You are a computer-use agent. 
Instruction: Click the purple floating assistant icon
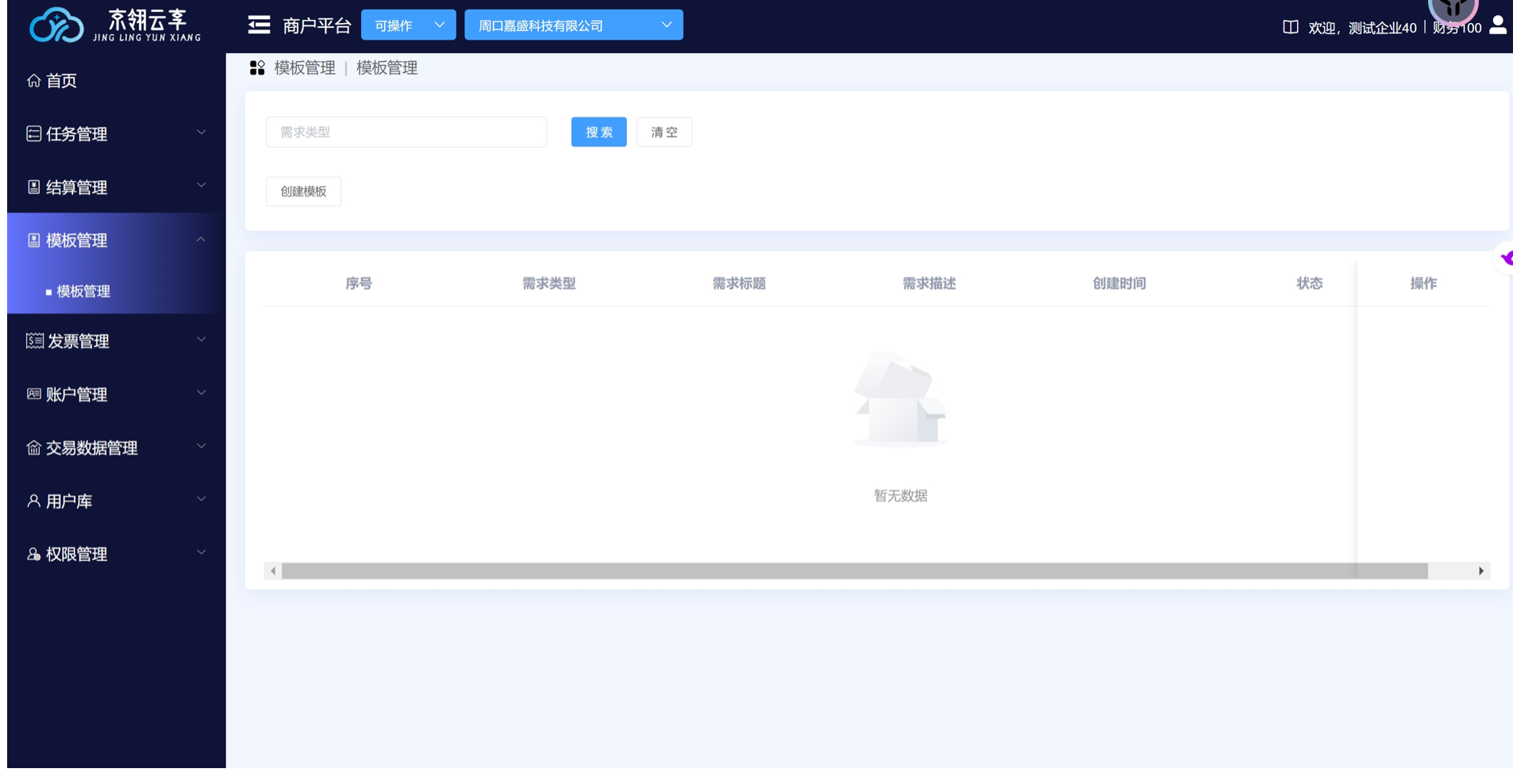click(x=1506, y=259)
